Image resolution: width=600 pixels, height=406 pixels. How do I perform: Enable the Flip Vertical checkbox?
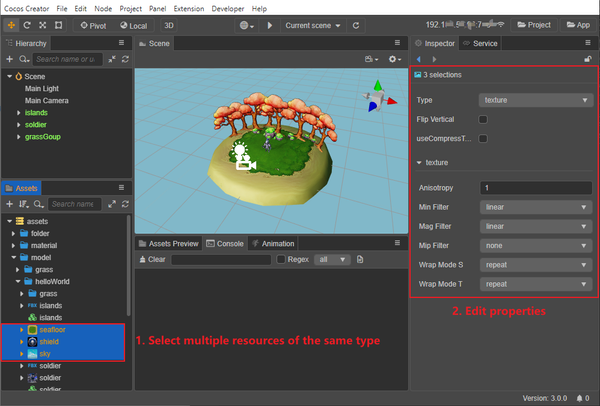(483, 119)
